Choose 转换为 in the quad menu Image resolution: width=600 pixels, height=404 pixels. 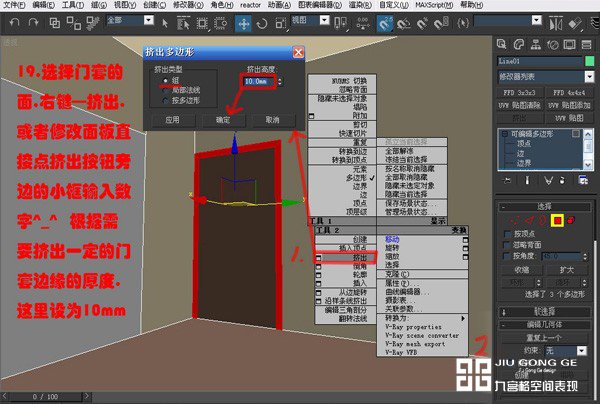[x=422, y=318]
